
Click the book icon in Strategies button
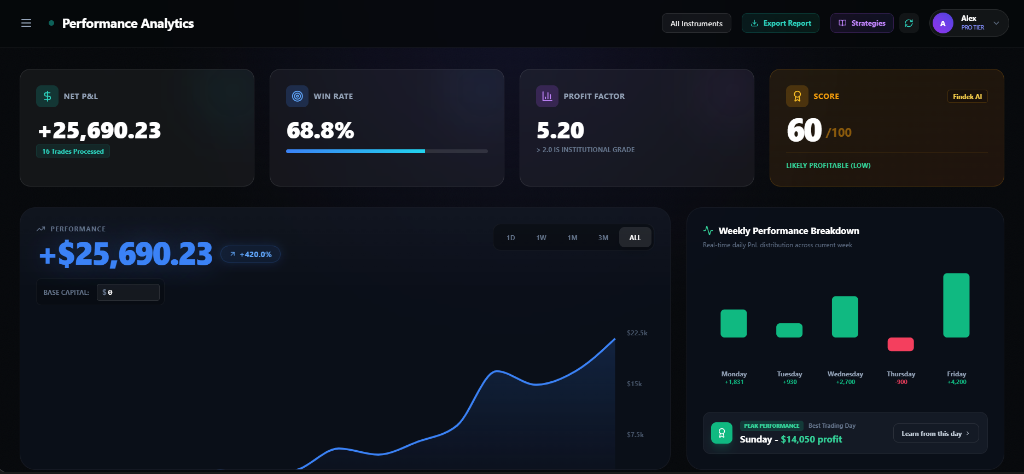(842, 24)
